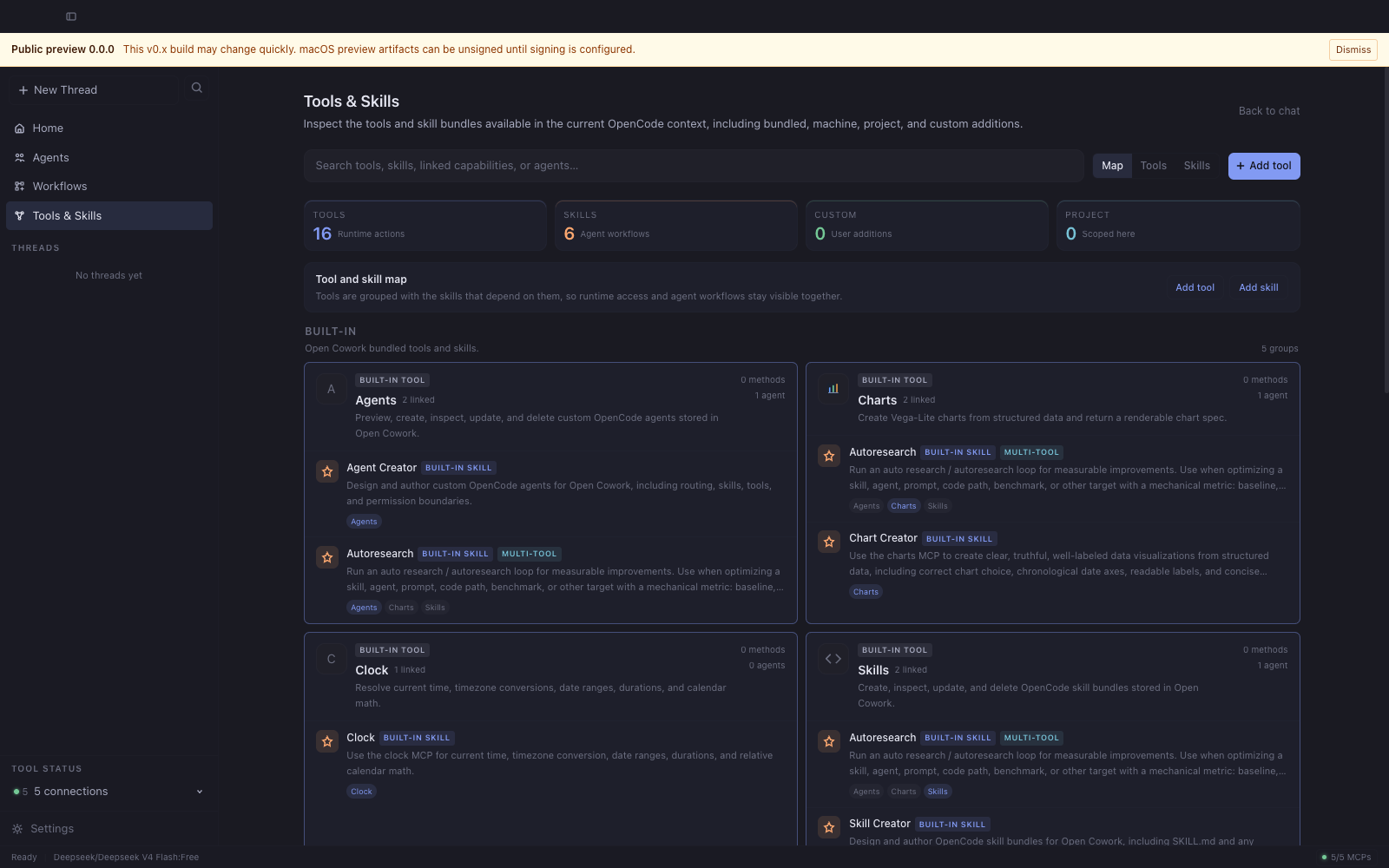Image resolution: width=1389 pixels, height=868 pixels.
Task: Click 'No threads yet' text
Action: pyautogui.click(x=109, y=276)
